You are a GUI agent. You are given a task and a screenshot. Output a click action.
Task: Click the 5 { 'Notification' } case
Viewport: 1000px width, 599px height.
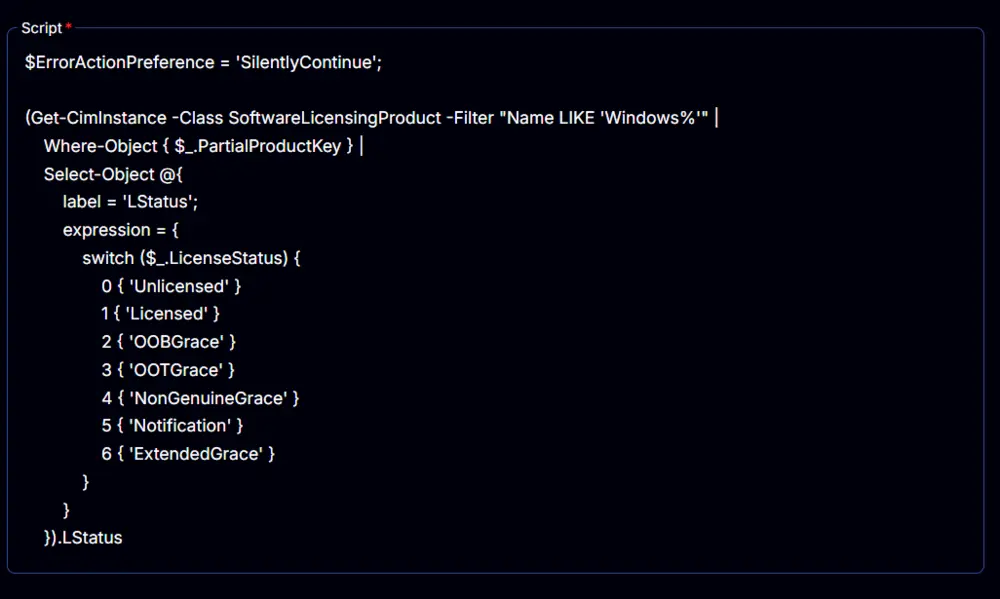click(x=172, y=425)
